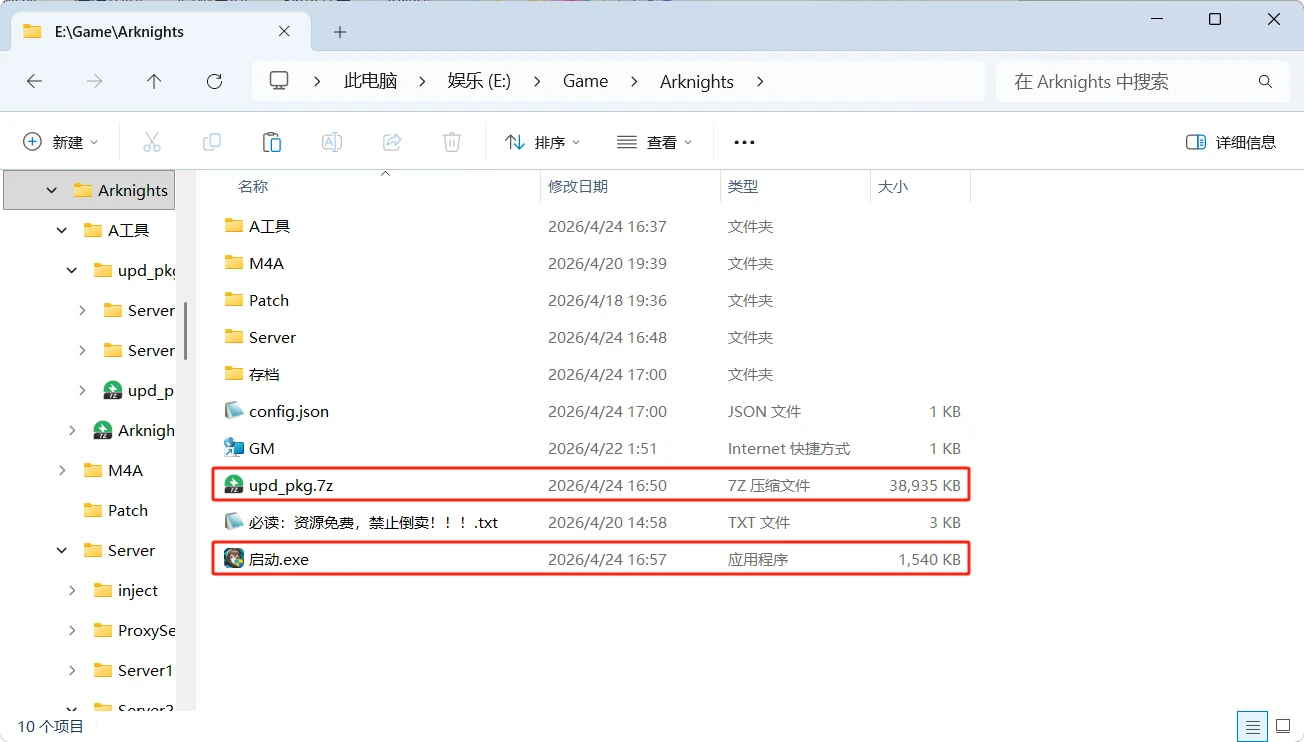The image size is (1304, 742).
Task: Open the three-dot more options menu
Action: click(x=744, y=142)
